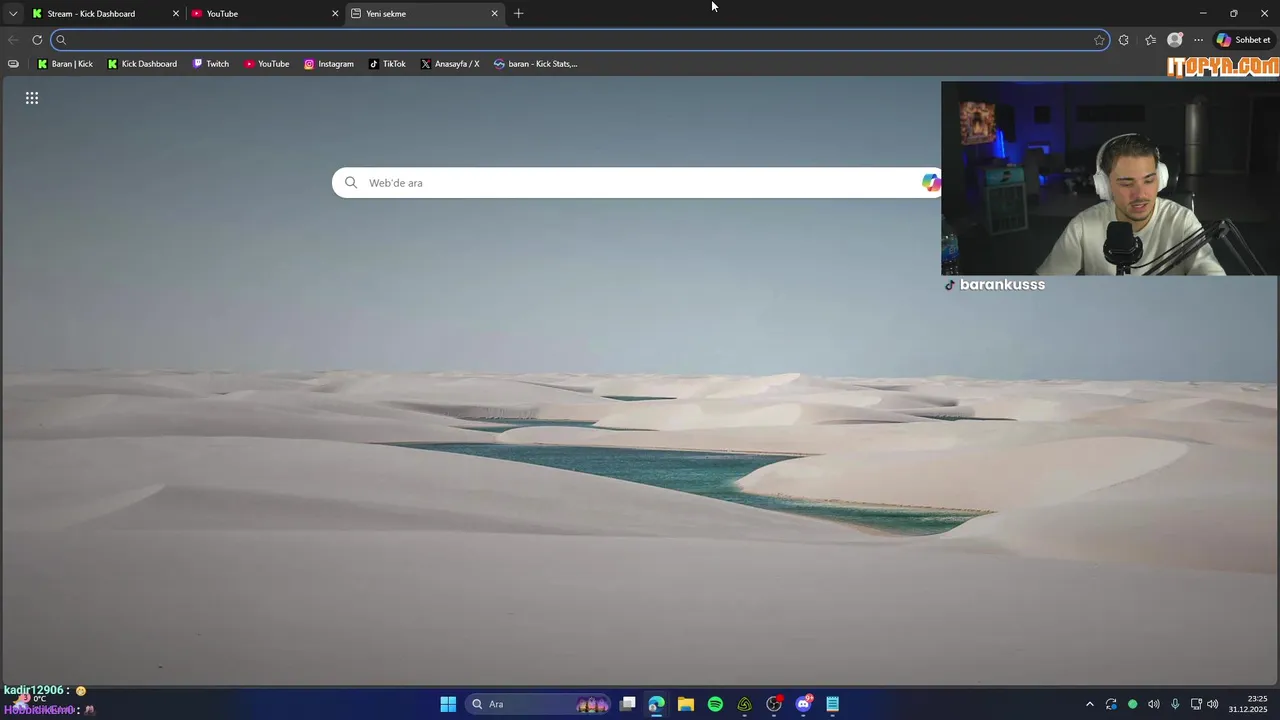Viewport: 1280px width, 720px height.
Task: Open the volume tray icon beside the clock
Action: pyautogui.click(x=1213, y=704)
